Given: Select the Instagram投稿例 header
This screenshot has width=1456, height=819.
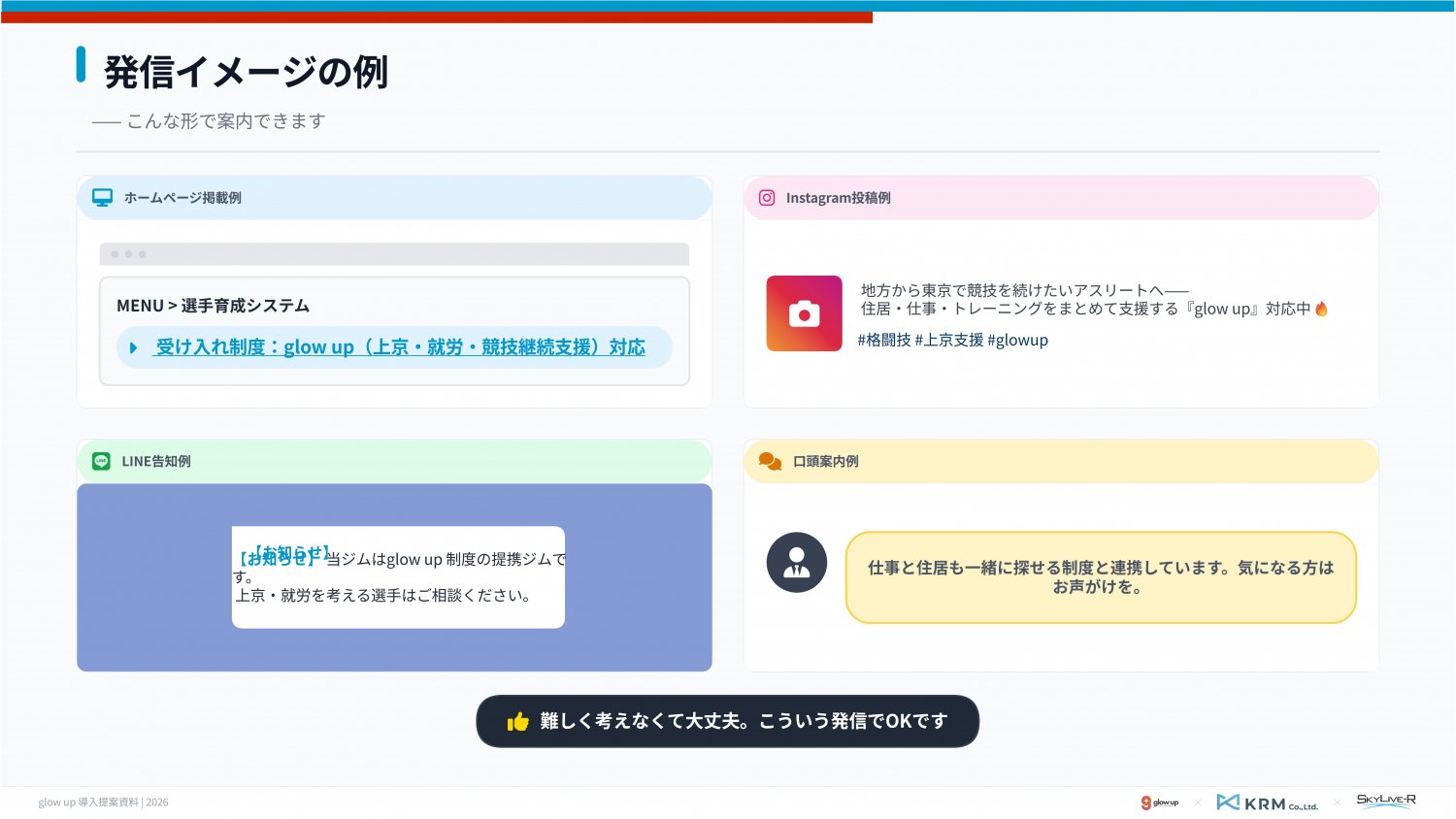Looking at the screenshot, I should click(x=838, y=198).
